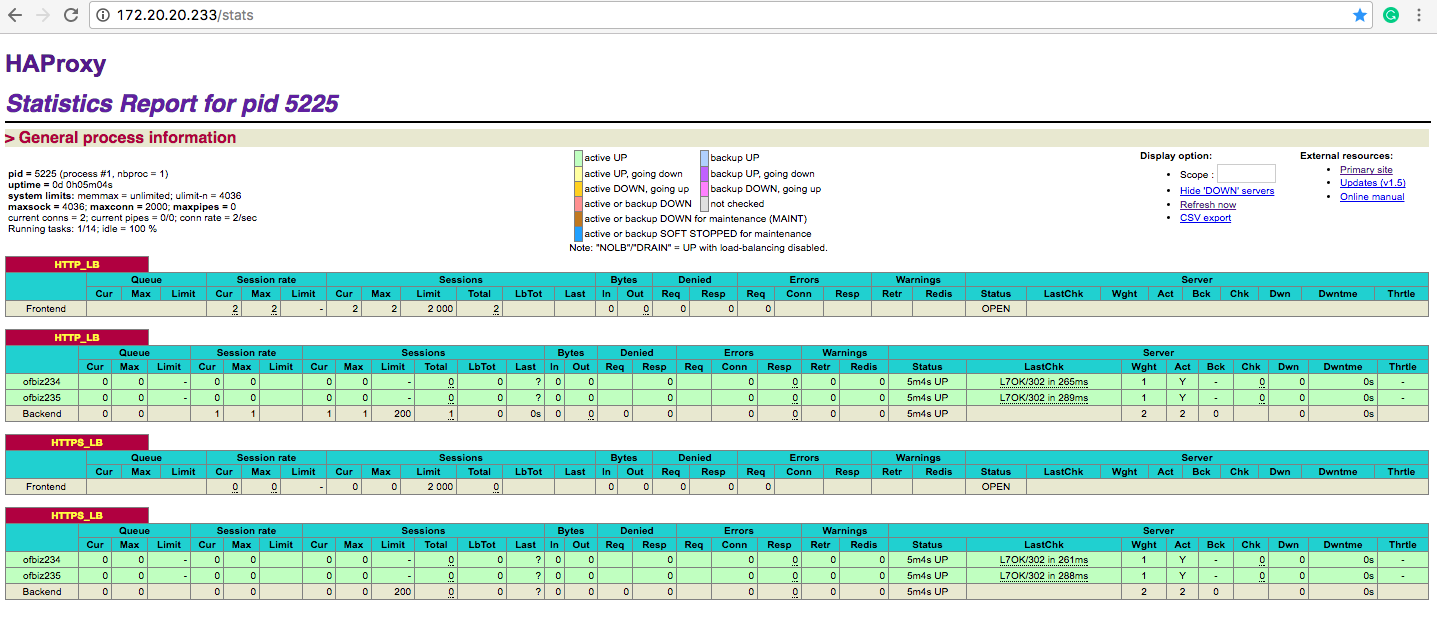Click the 'active or backup DOWN' legend swatch

pos(578,204)
